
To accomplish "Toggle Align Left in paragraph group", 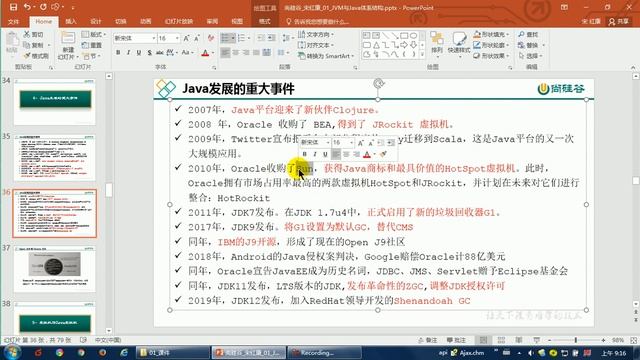I will [x=225, y=53].
